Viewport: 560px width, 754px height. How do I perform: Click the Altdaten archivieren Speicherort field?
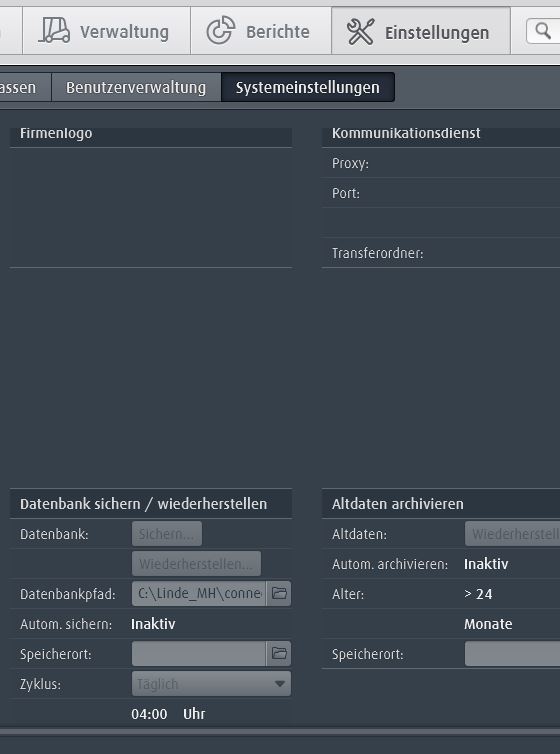click(x=512, y=654)
